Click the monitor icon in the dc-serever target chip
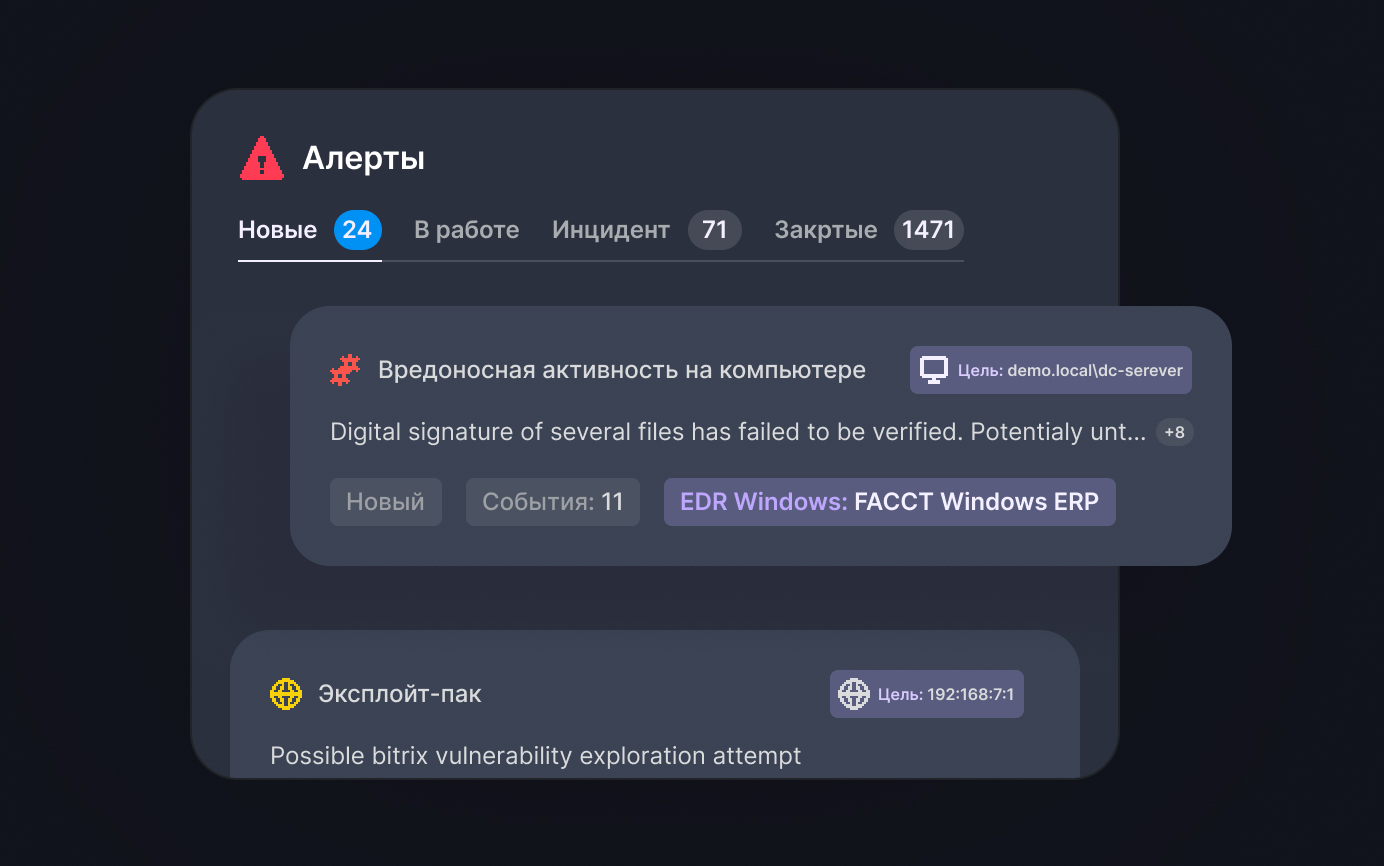1384x866 pixels. (x=935, y=369)
